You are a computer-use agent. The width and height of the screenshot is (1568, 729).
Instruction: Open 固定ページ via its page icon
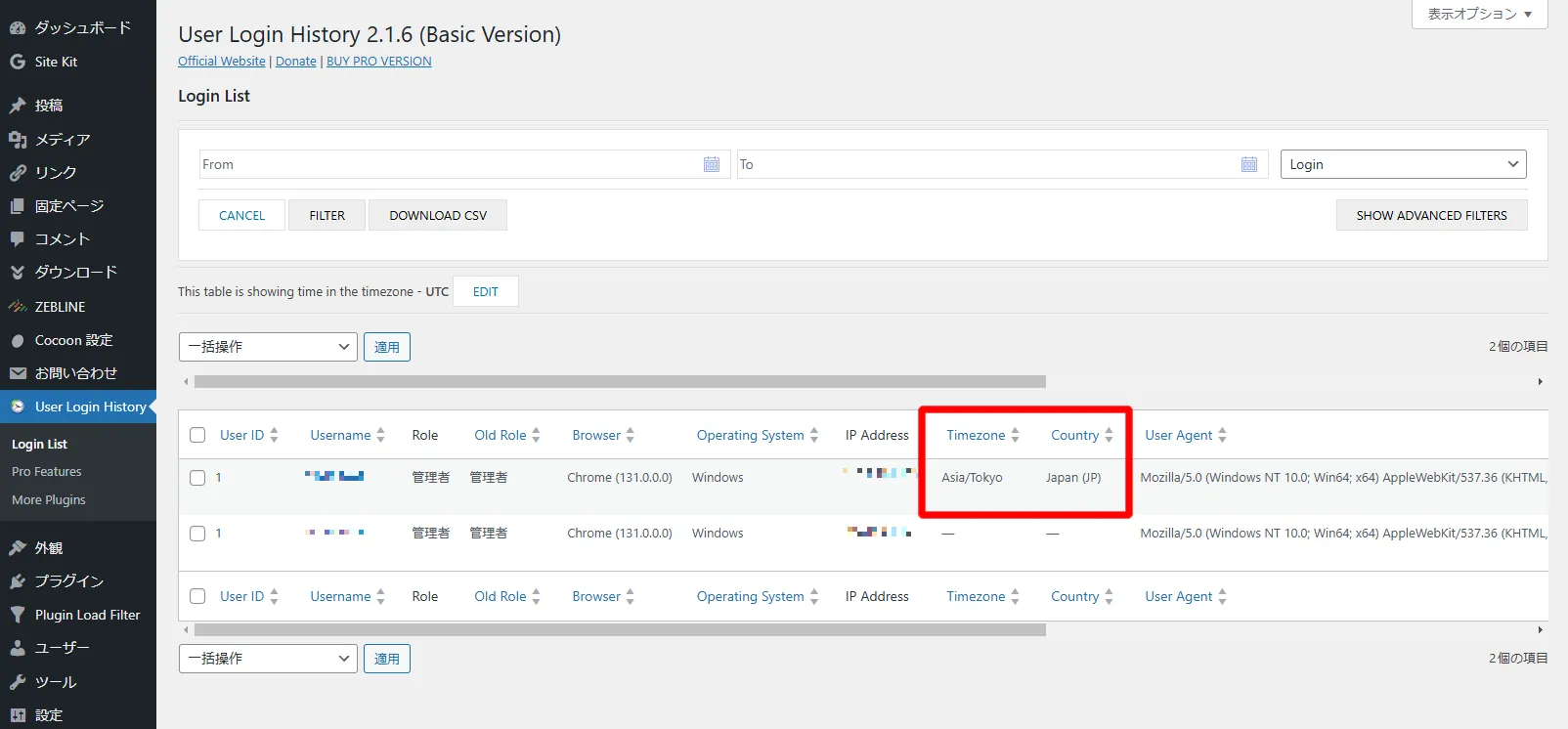pos(18,206)
